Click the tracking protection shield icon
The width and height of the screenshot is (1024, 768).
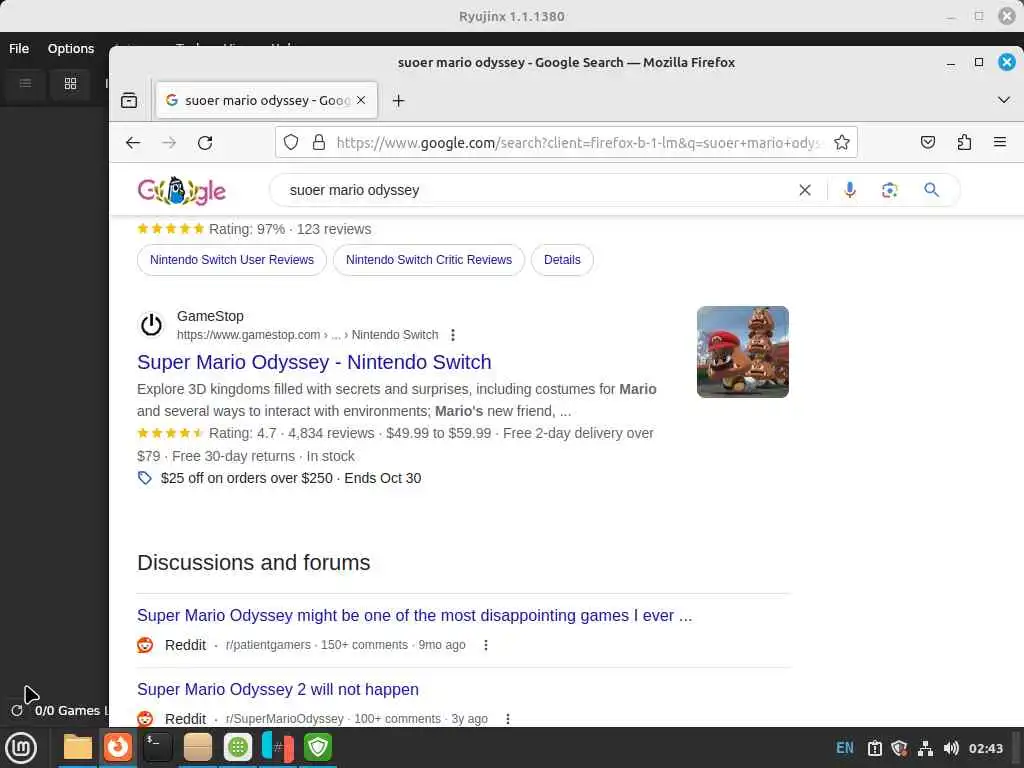point(291,142)
